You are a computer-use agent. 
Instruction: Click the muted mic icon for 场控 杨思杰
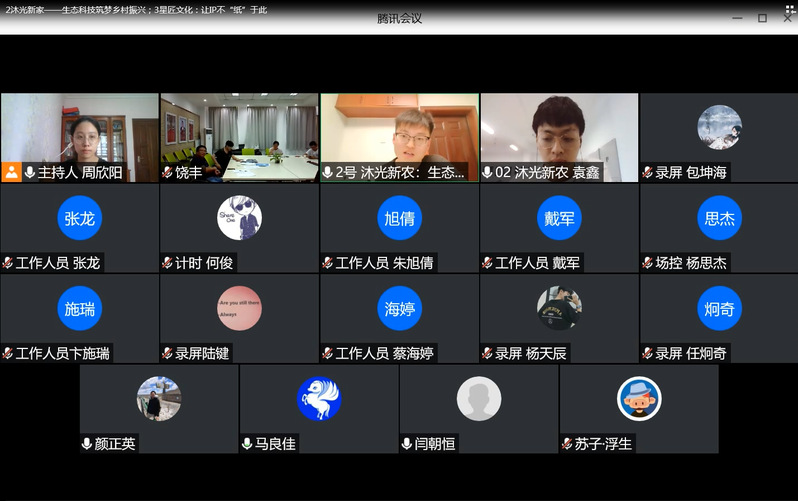[x=647, y=263]
